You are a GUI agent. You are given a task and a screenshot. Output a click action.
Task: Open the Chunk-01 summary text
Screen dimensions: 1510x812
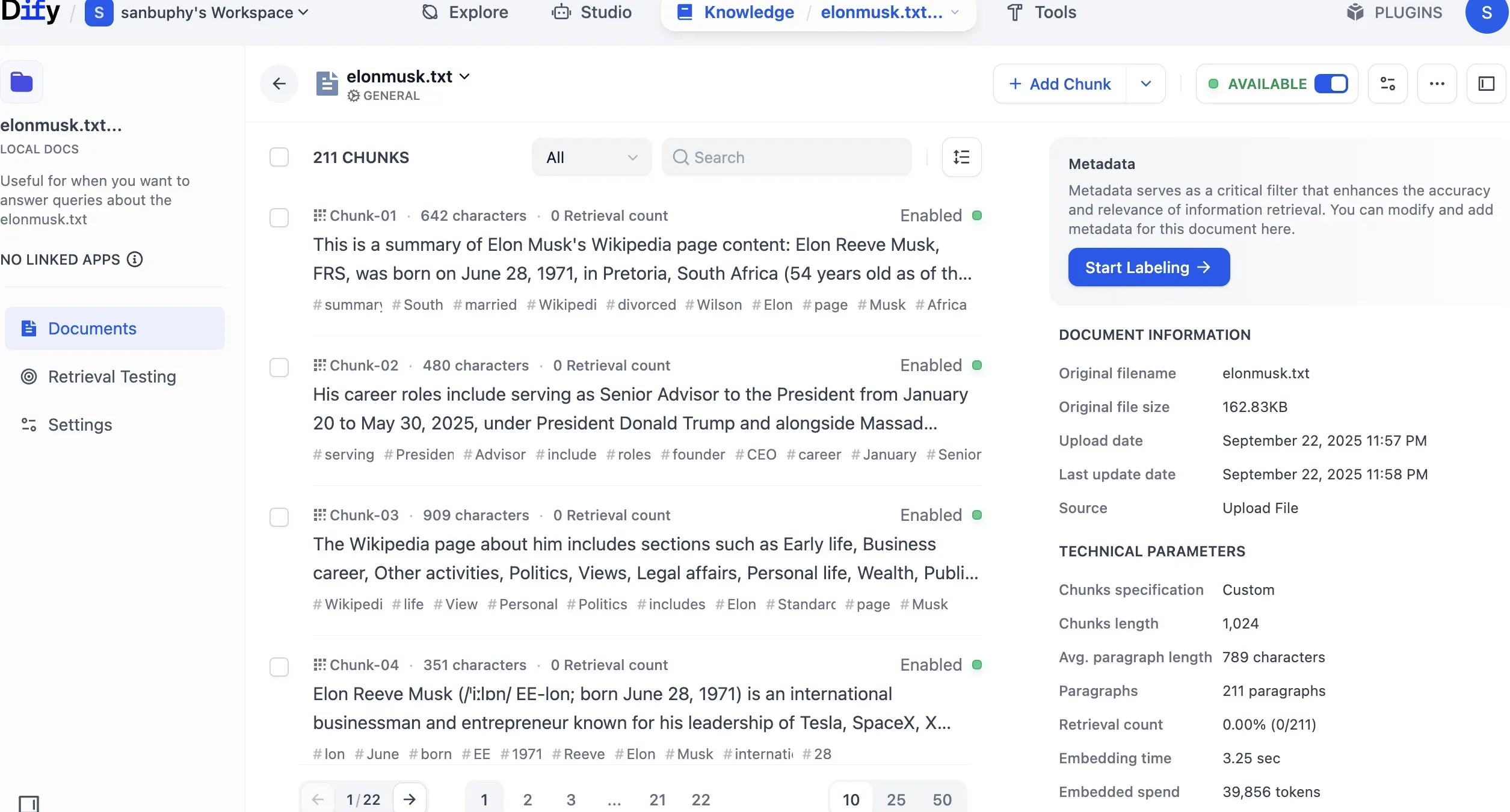click(643, 259)
